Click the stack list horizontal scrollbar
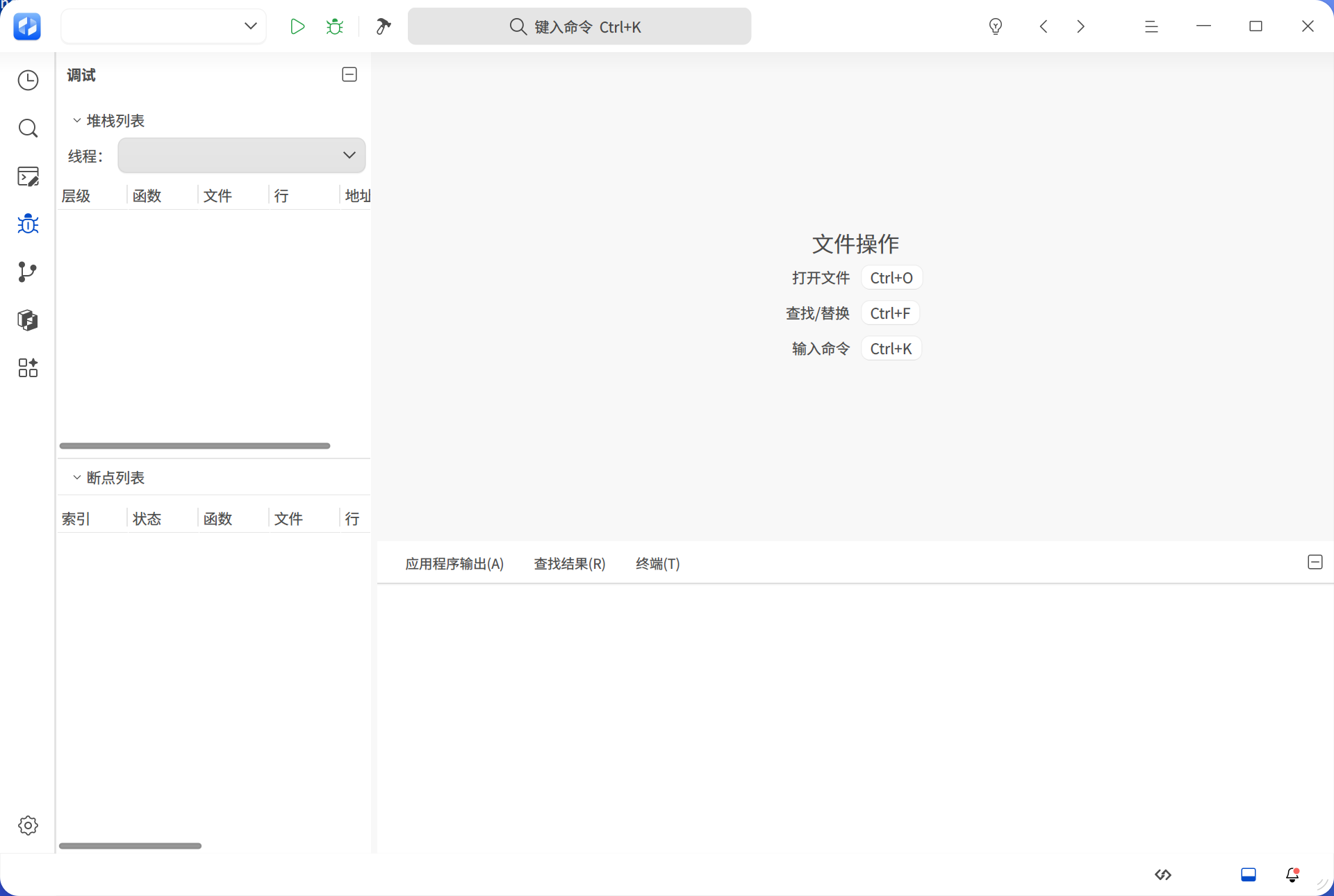 tap(195, 446)
